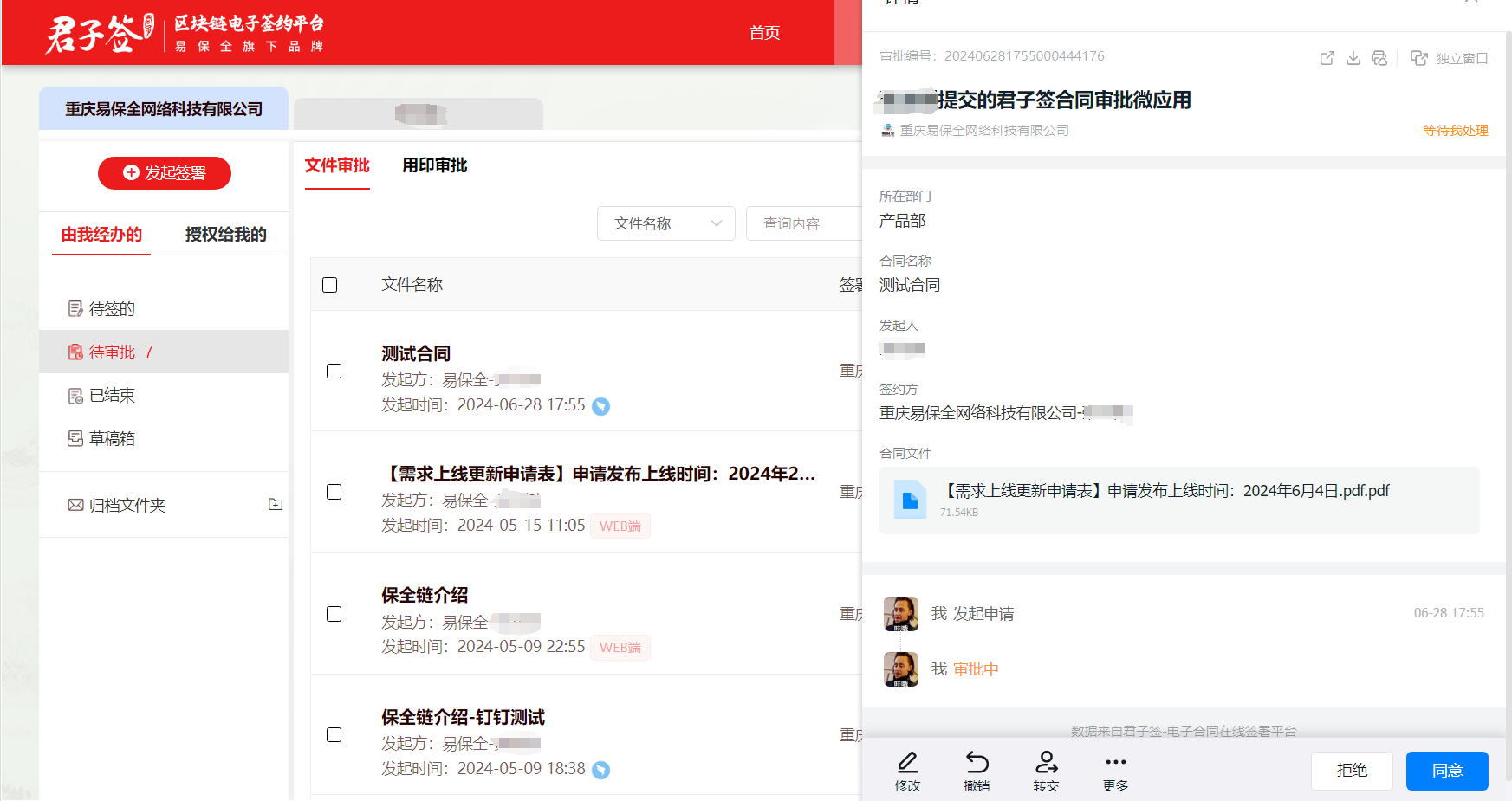Image resolution: width=1512 pixels, height=801 pixels.
Task: Click the 发起签署 button
Action: (165, 173)
